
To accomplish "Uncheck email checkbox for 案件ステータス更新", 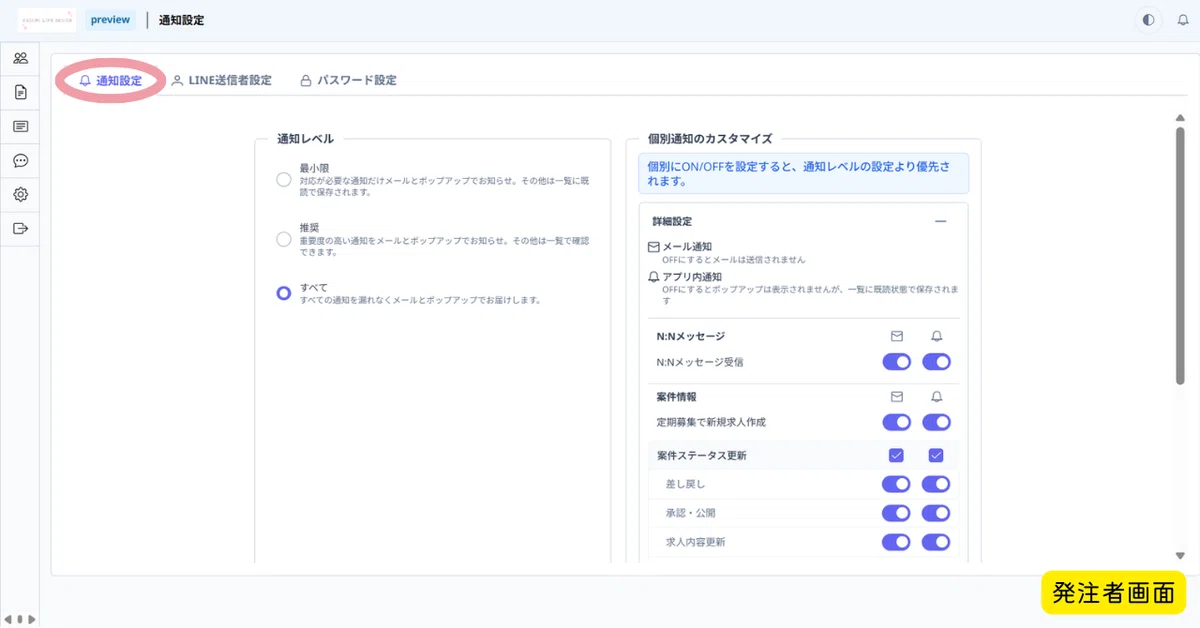I will click(896, 455).
